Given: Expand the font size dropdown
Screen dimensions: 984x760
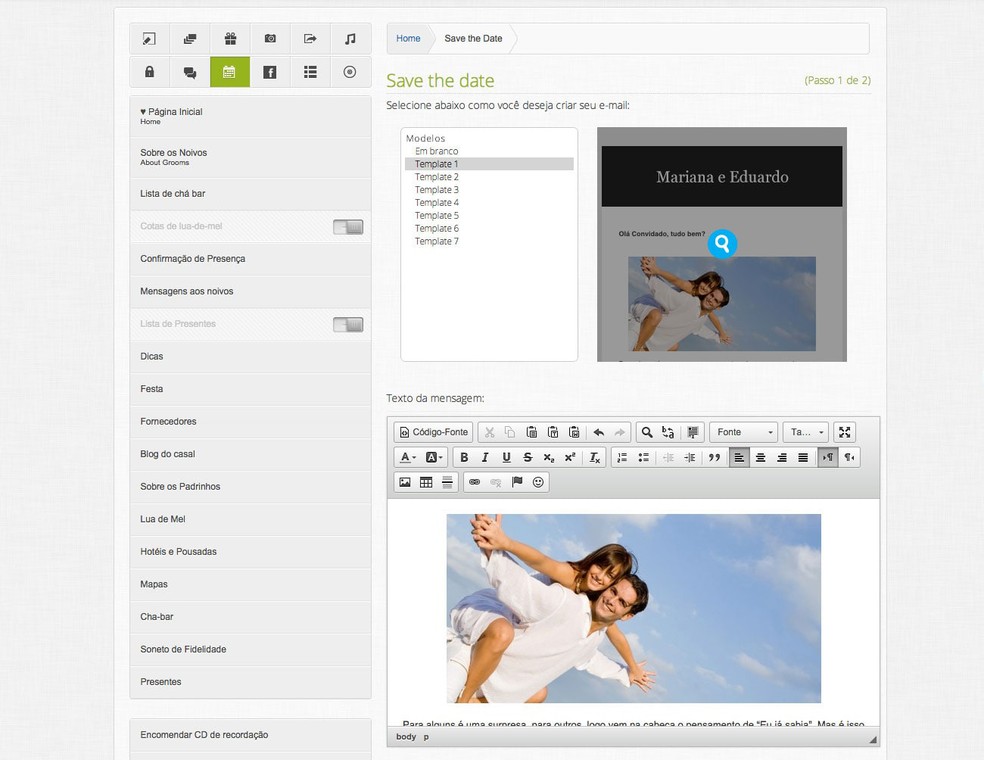Looking at the screenshot, I should pos(806,432).
